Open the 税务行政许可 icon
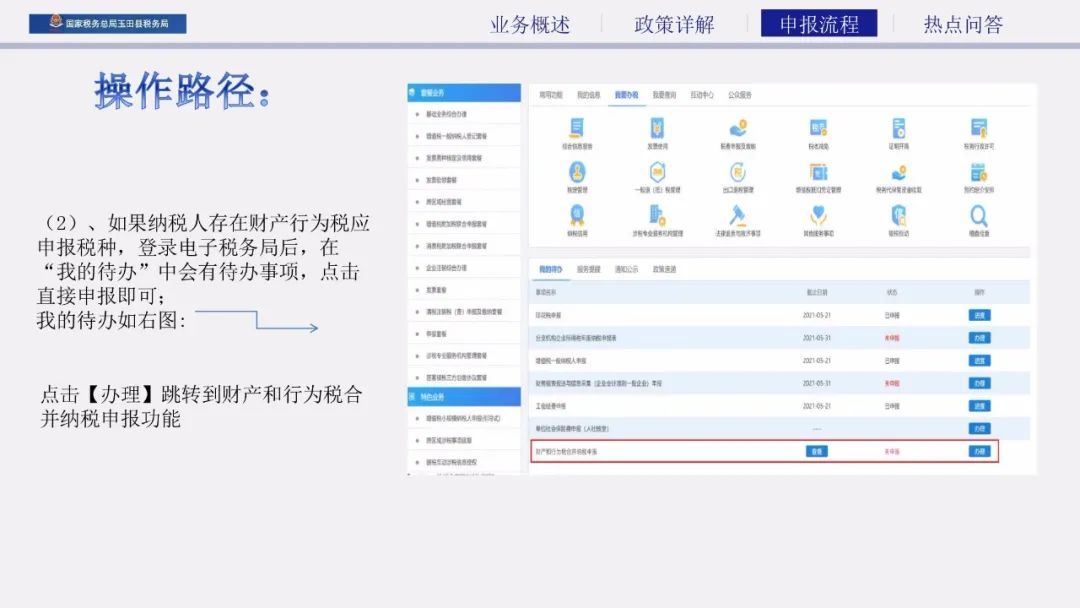 (x=979, y=129)
